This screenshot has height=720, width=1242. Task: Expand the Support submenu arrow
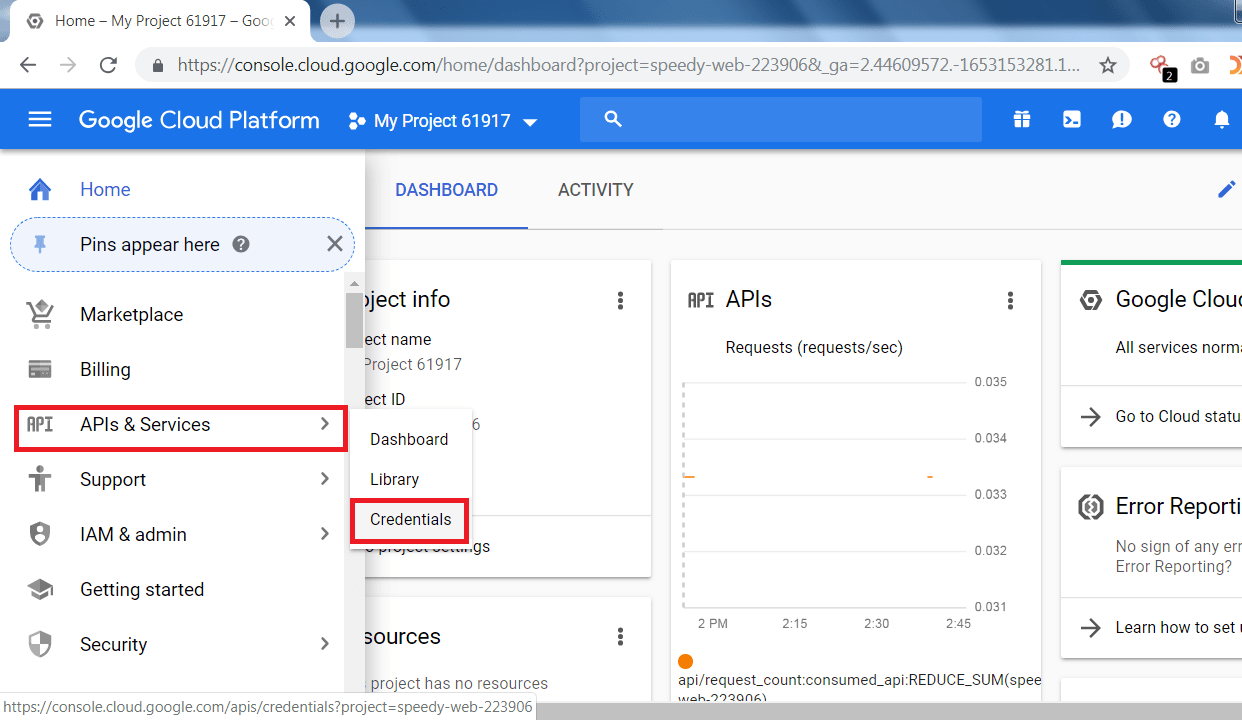point(324,479)
